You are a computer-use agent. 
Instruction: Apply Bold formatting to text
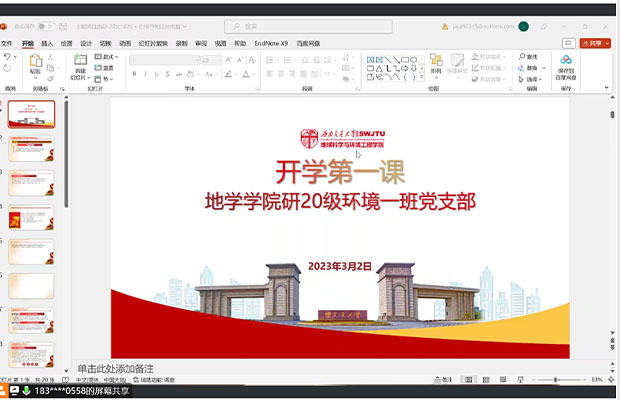(133, 73)
